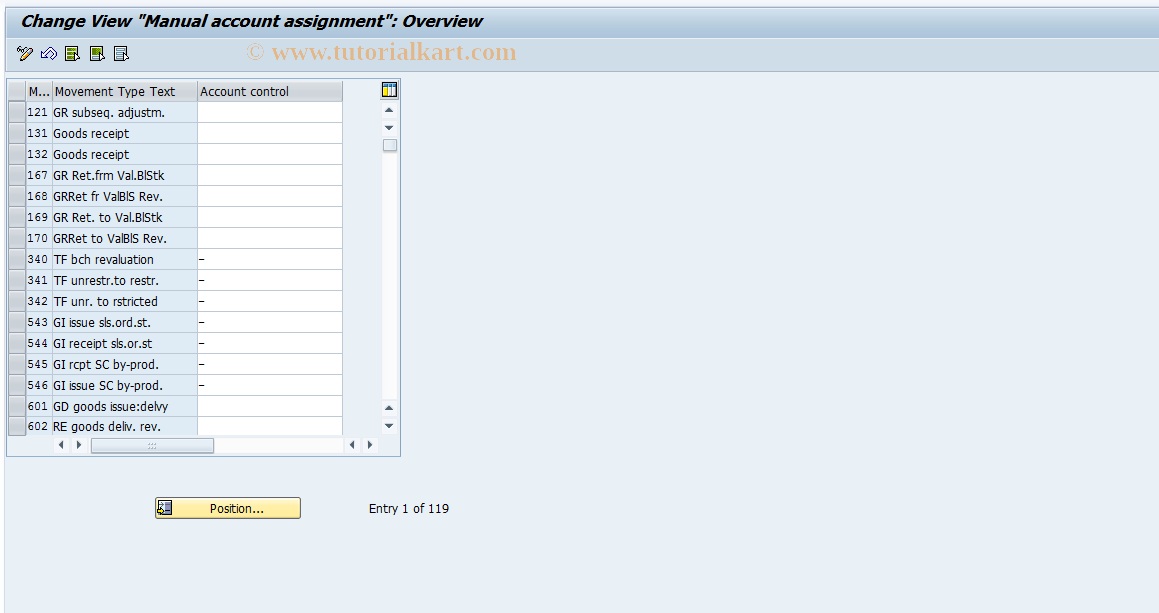Click Account control field for GR Ret.frm Val.BlStk
1159x613 pixels.
(270, 175)
